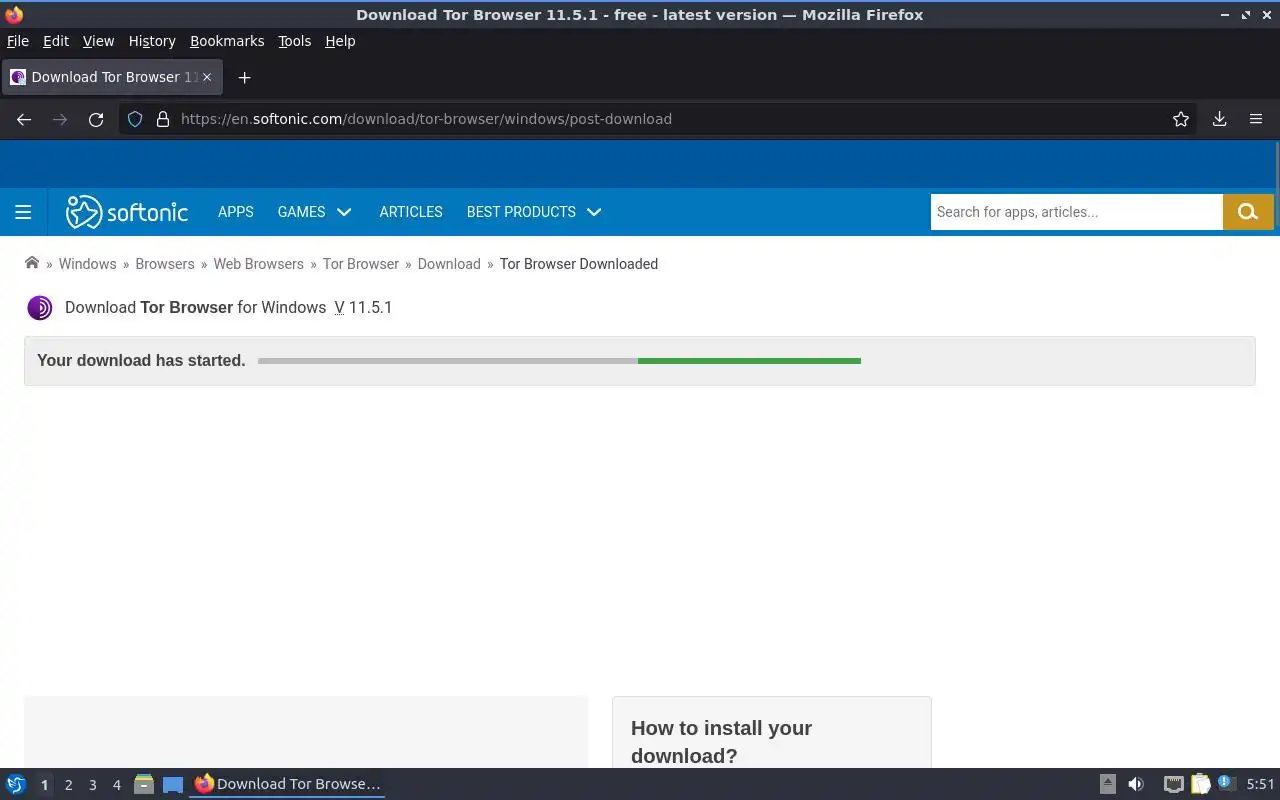Follow the Browsers breadcrumb link

click(x=165, y=264)
